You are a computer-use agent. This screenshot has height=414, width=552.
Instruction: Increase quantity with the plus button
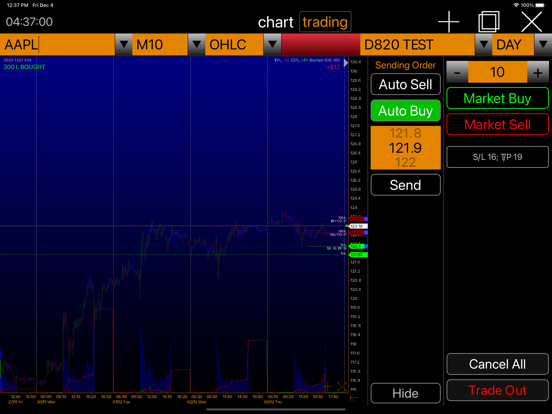pos(538,72)
